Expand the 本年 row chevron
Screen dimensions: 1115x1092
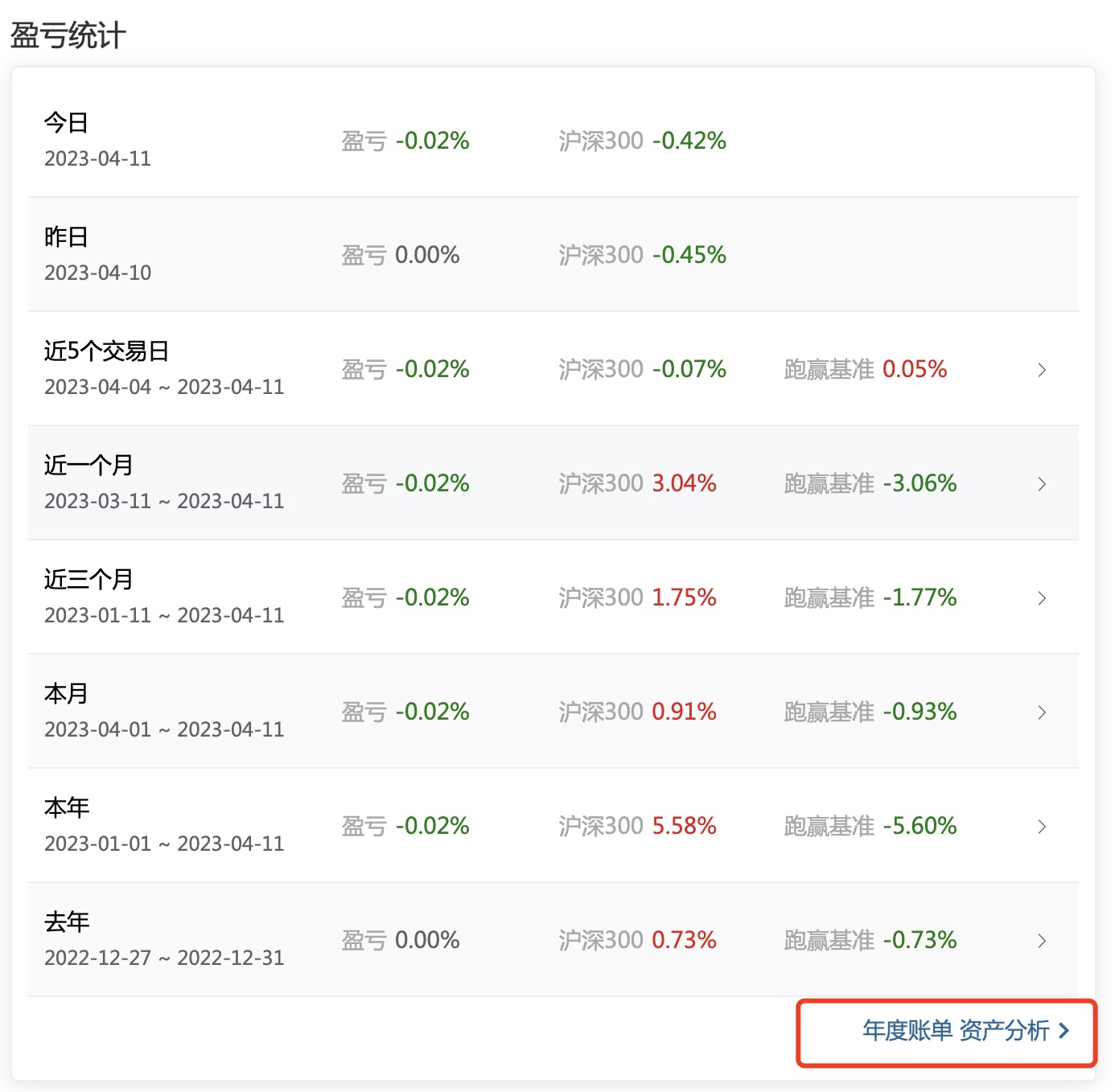pyautogui.click(x=1042, y=827)
